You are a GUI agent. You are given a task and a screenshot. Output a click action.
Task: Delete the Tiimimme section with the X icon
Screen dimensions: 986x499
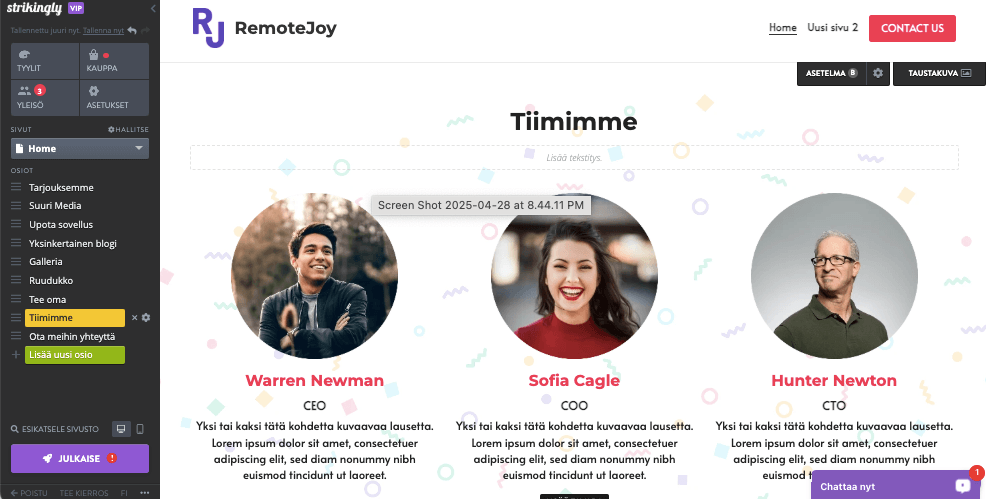[x=135, y=318]
